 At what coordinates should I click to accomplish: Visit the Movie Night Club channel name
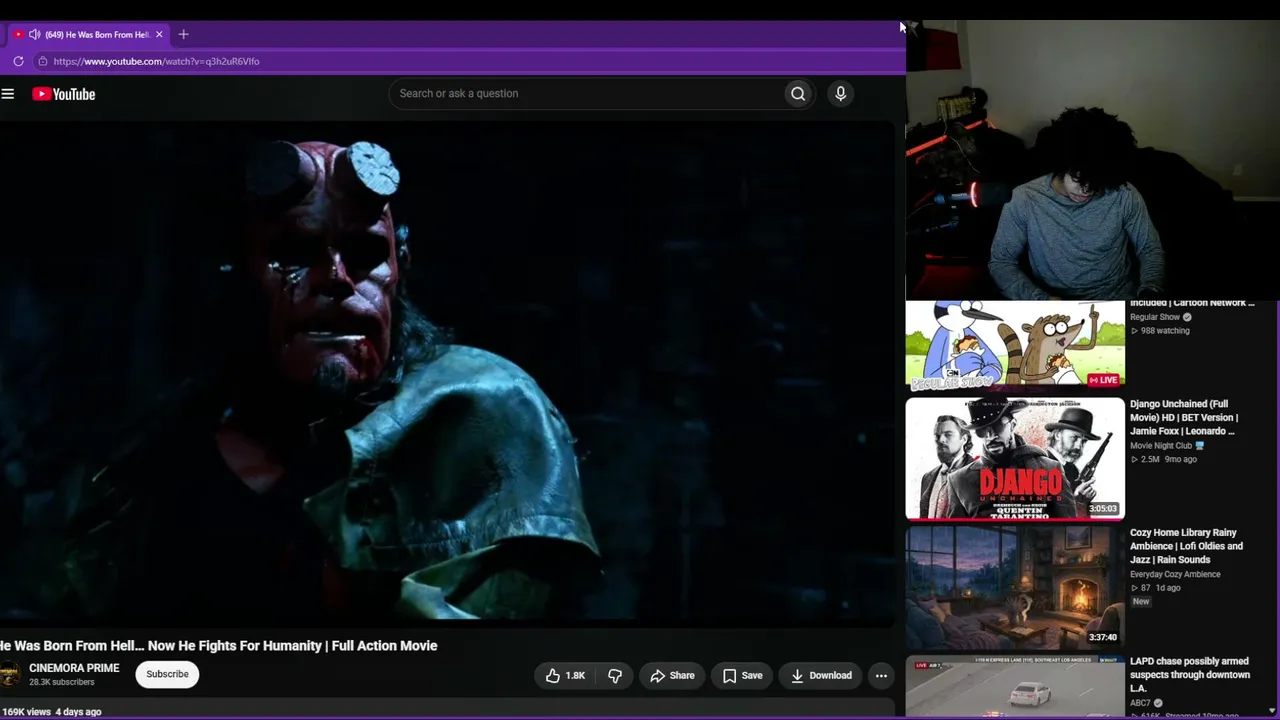point(1161,446)
